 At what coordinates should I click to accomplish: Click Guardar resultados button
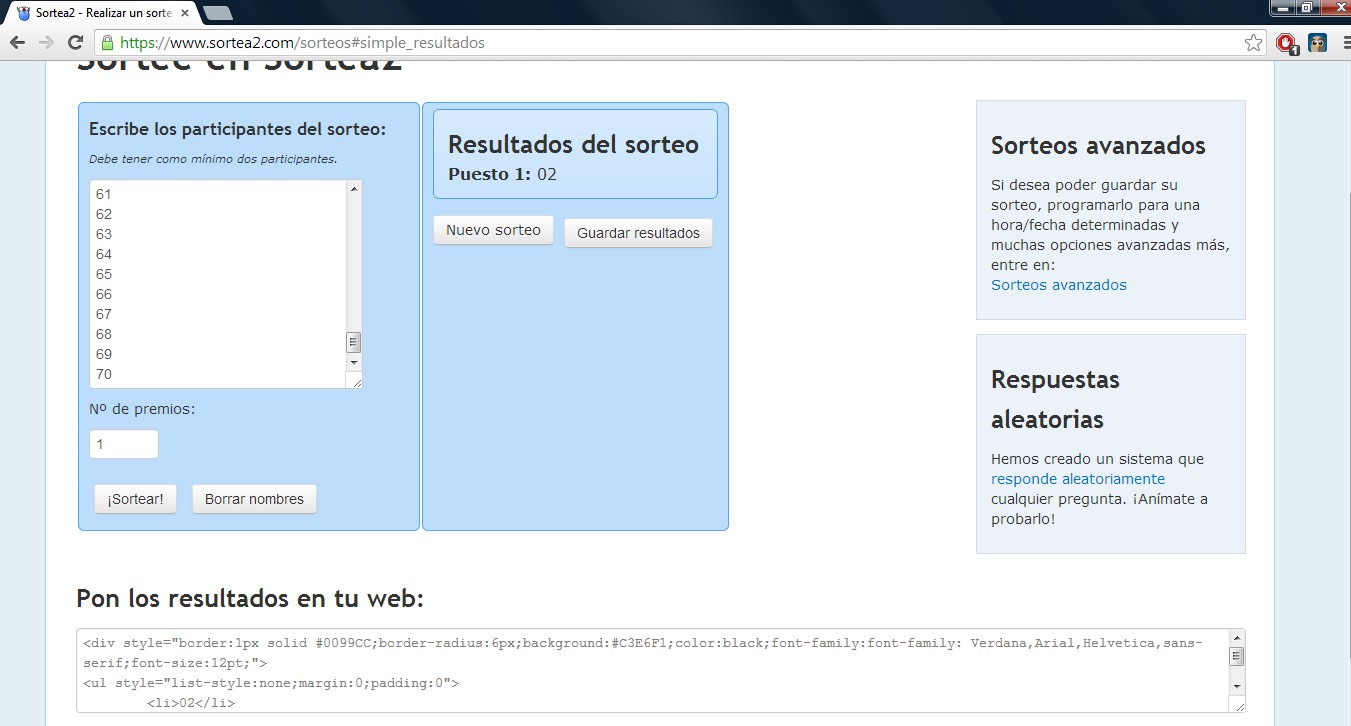point(638,233)
